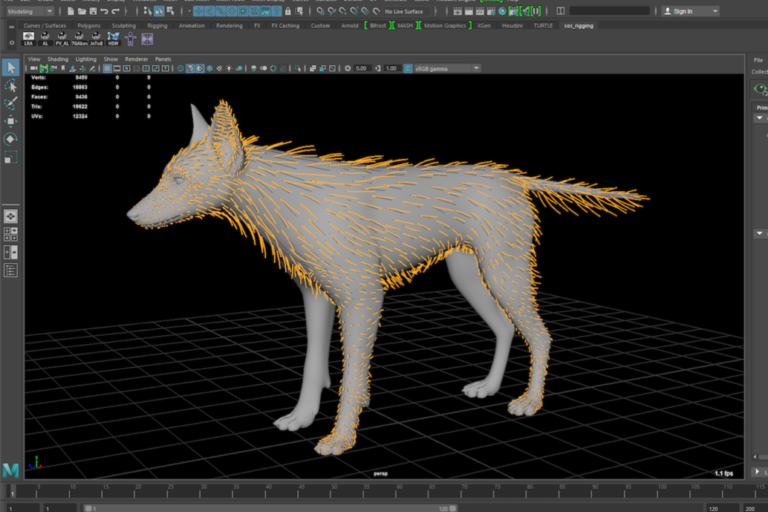This screenshot has width=768, height=512.
Task: Open the viewport Renderer menu
Action: coord(136,59)
